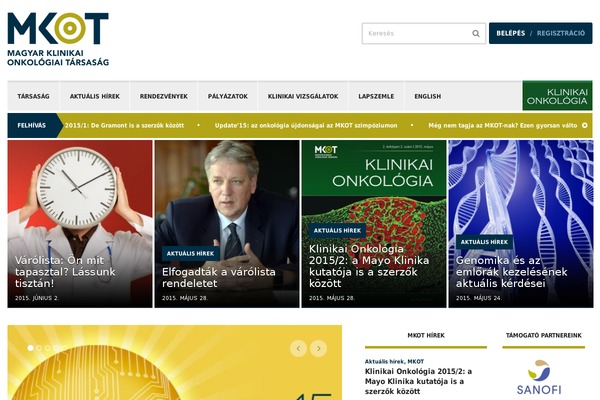This screenshot has height=400, width=600.
Task: Click the Támogató partnereink heading
Action: click(544, 336)
